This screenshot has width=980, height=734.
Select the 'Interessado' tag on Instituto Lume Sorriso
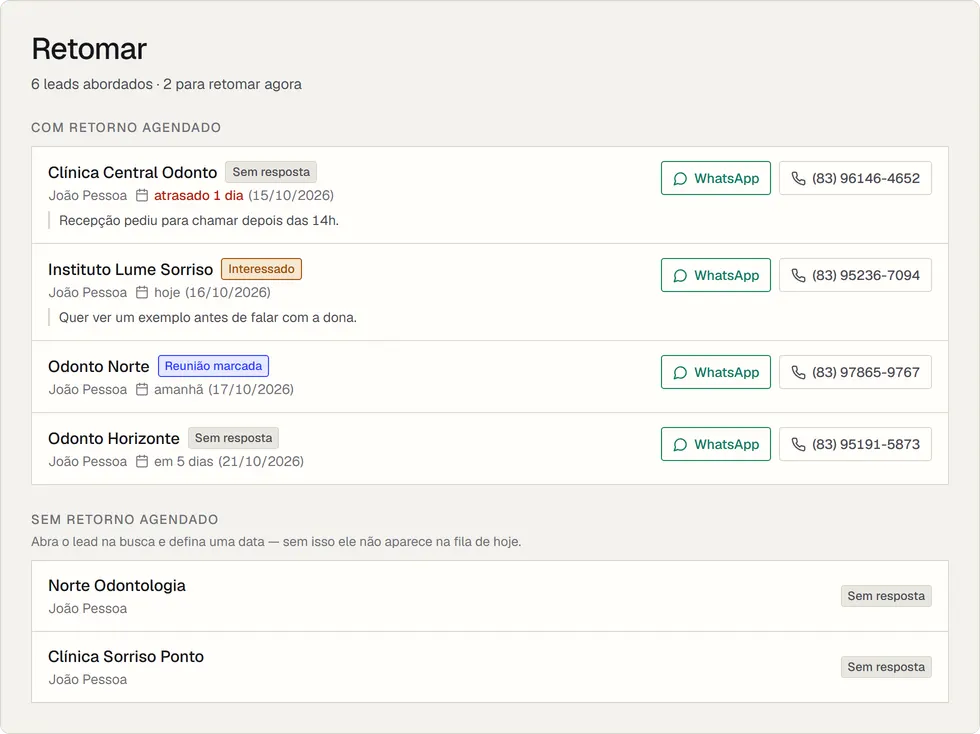(261, 269)
